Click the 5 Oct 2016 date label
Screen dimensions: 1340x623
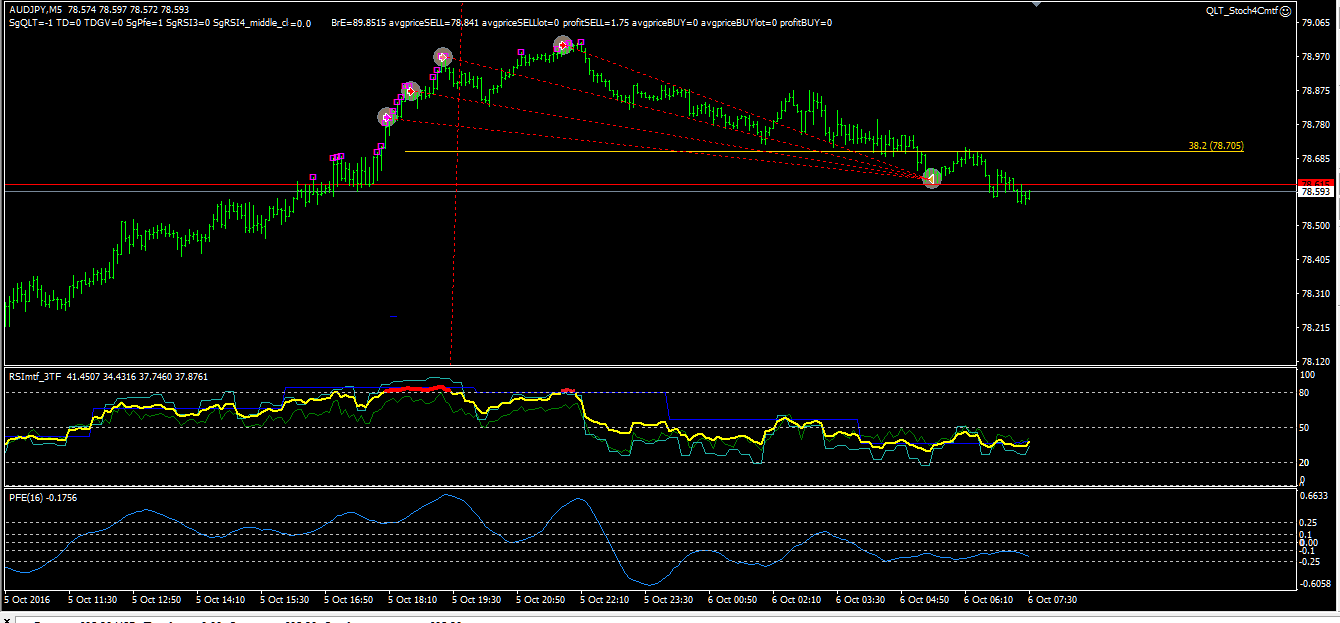pyautogui.click(x=27, y=600)
